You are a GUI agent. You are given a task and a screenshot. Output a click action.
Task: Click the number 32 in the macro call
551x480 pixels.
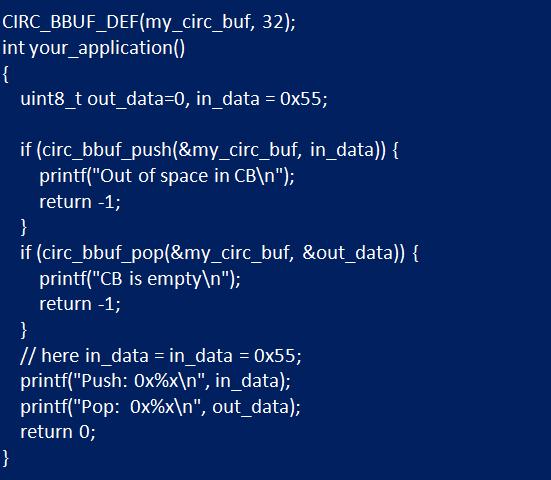pos(273,21)
